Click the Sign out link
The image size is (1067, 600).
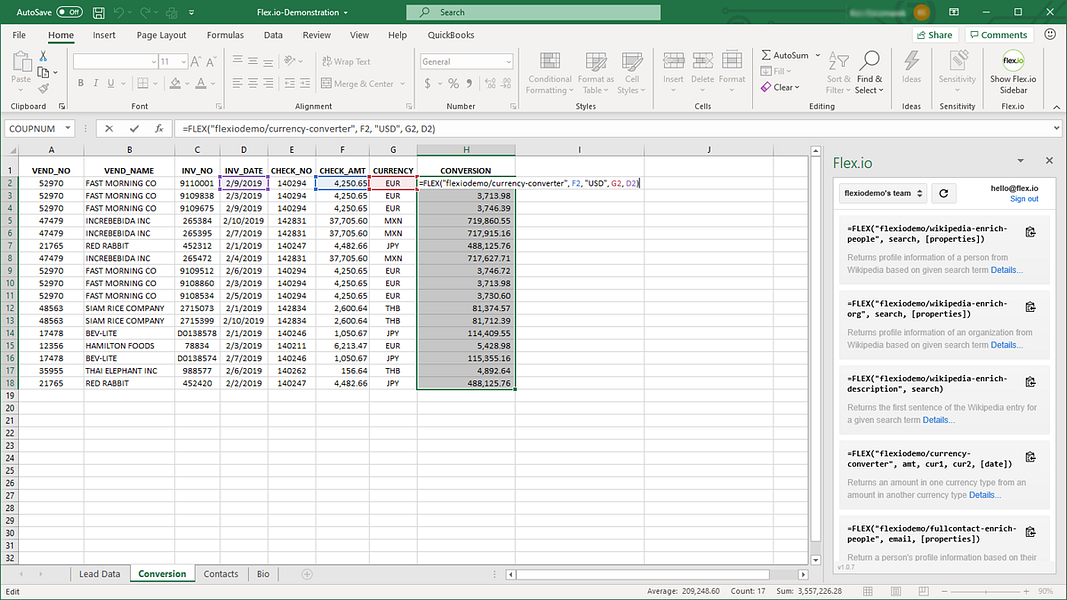tap(1023, 199)
